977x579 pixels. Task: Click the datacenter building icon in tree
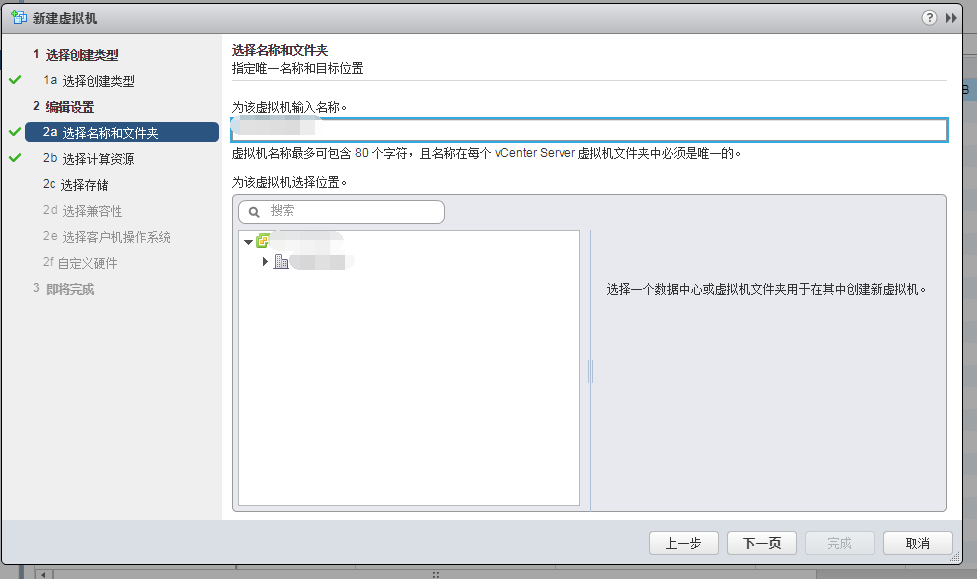coord(281,261)
